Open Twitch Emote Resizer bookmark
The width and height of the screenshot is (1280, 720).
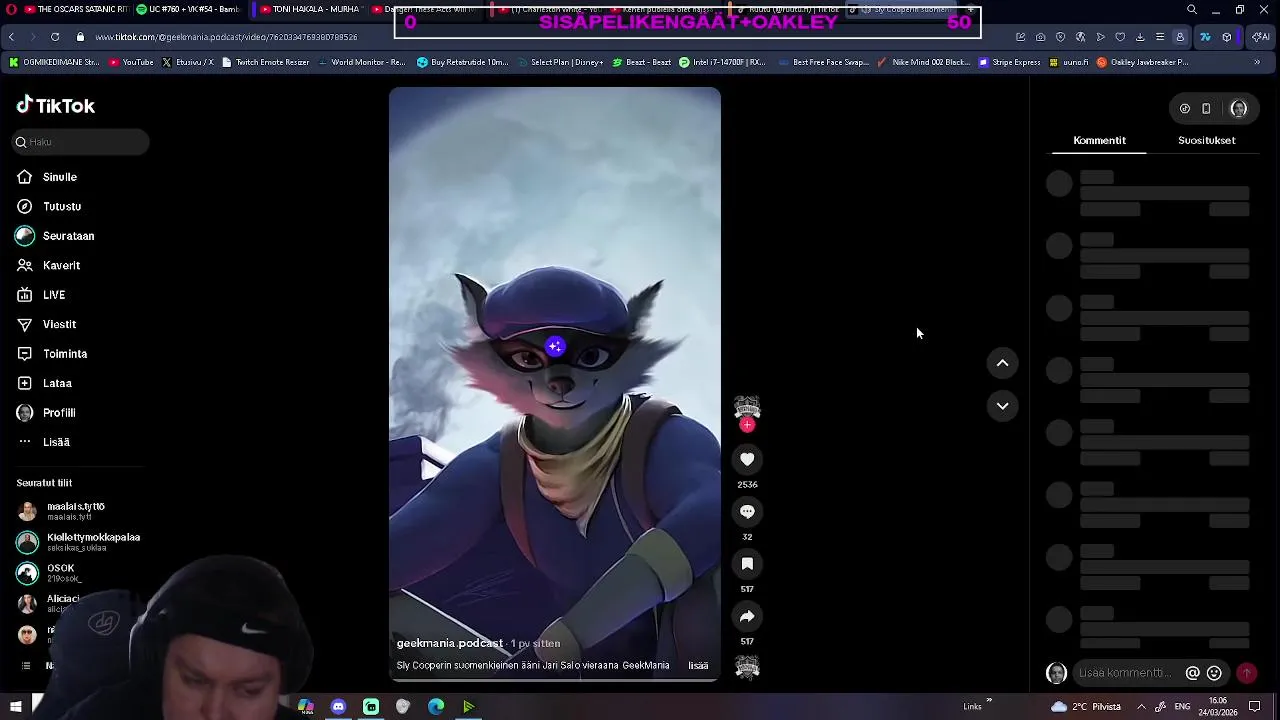265,62
